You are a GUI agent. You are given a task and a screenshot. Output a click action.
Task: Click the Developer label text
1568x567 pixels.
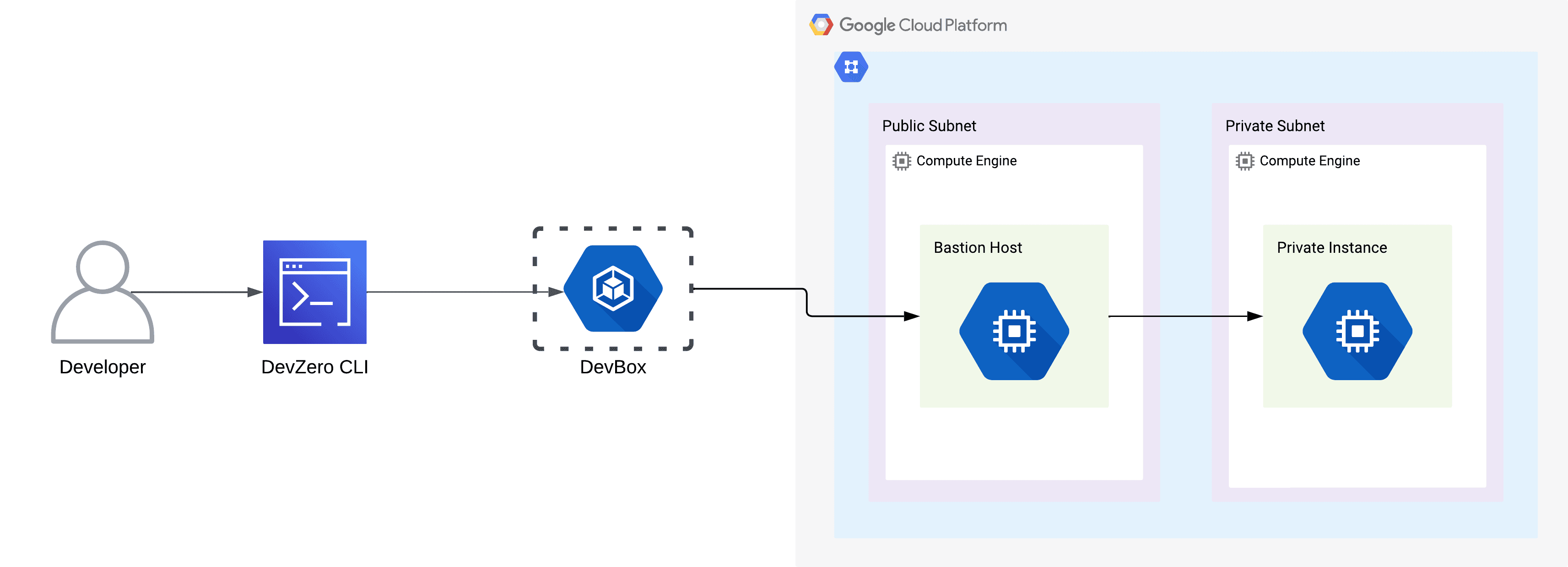click(102, 367)
